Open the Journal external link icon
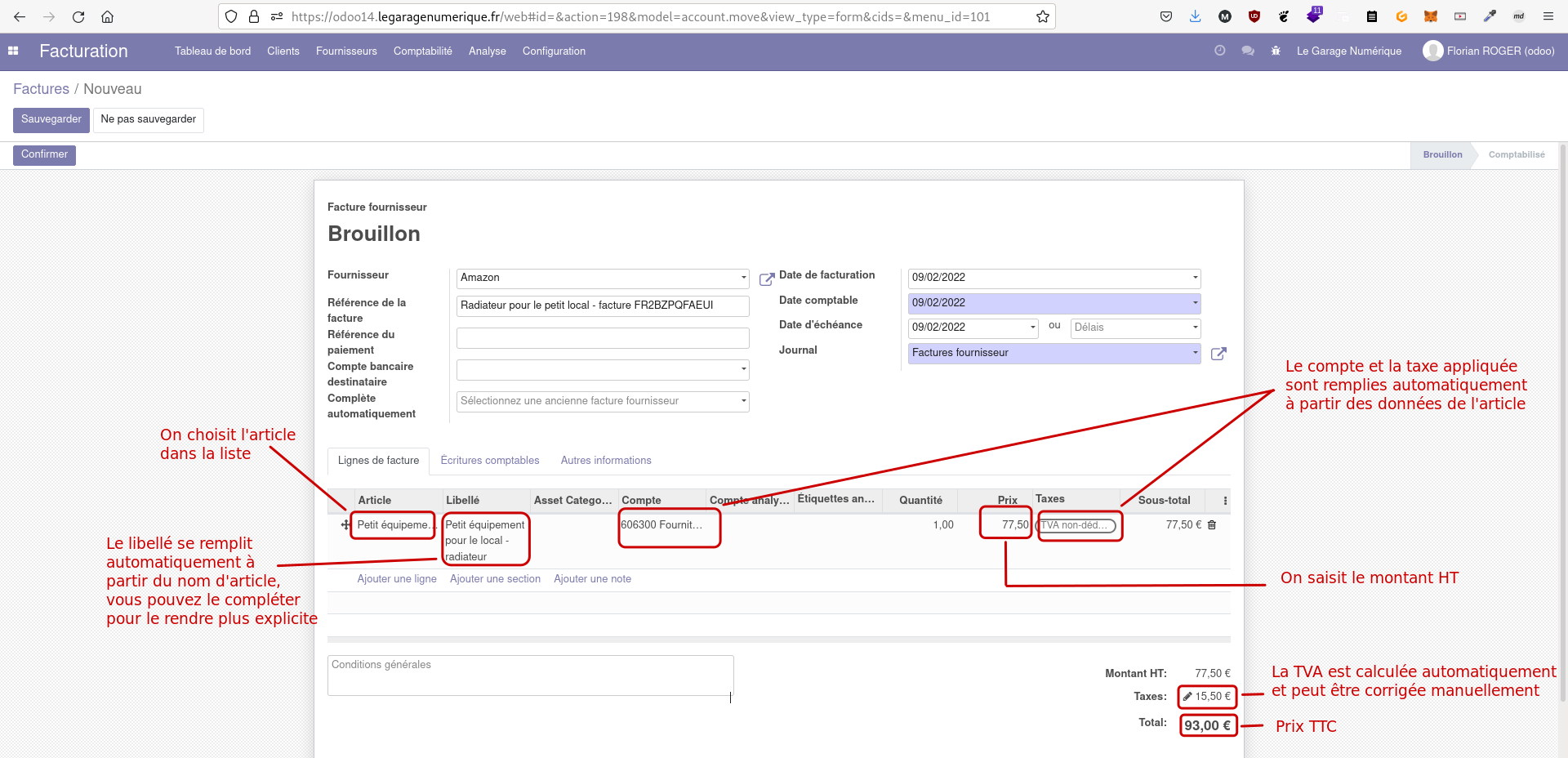Viewport: 1568px width, 758px height. 1218,354
